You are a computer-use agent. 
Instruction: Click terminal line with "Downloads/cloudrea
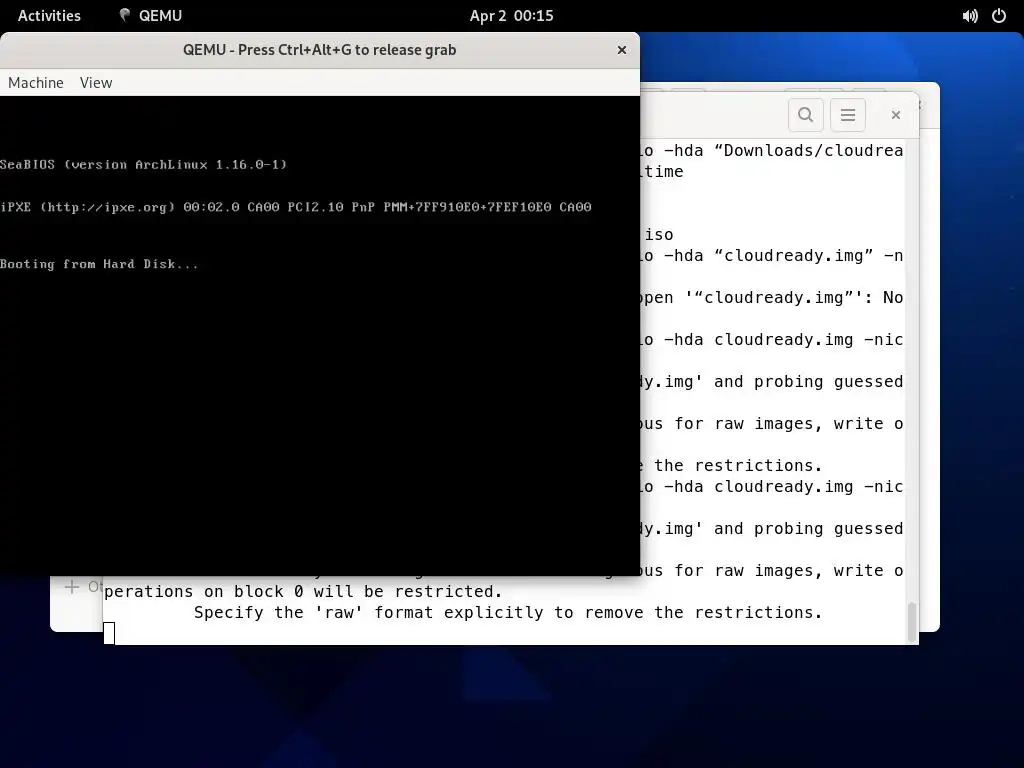click(x=772, y=151)
